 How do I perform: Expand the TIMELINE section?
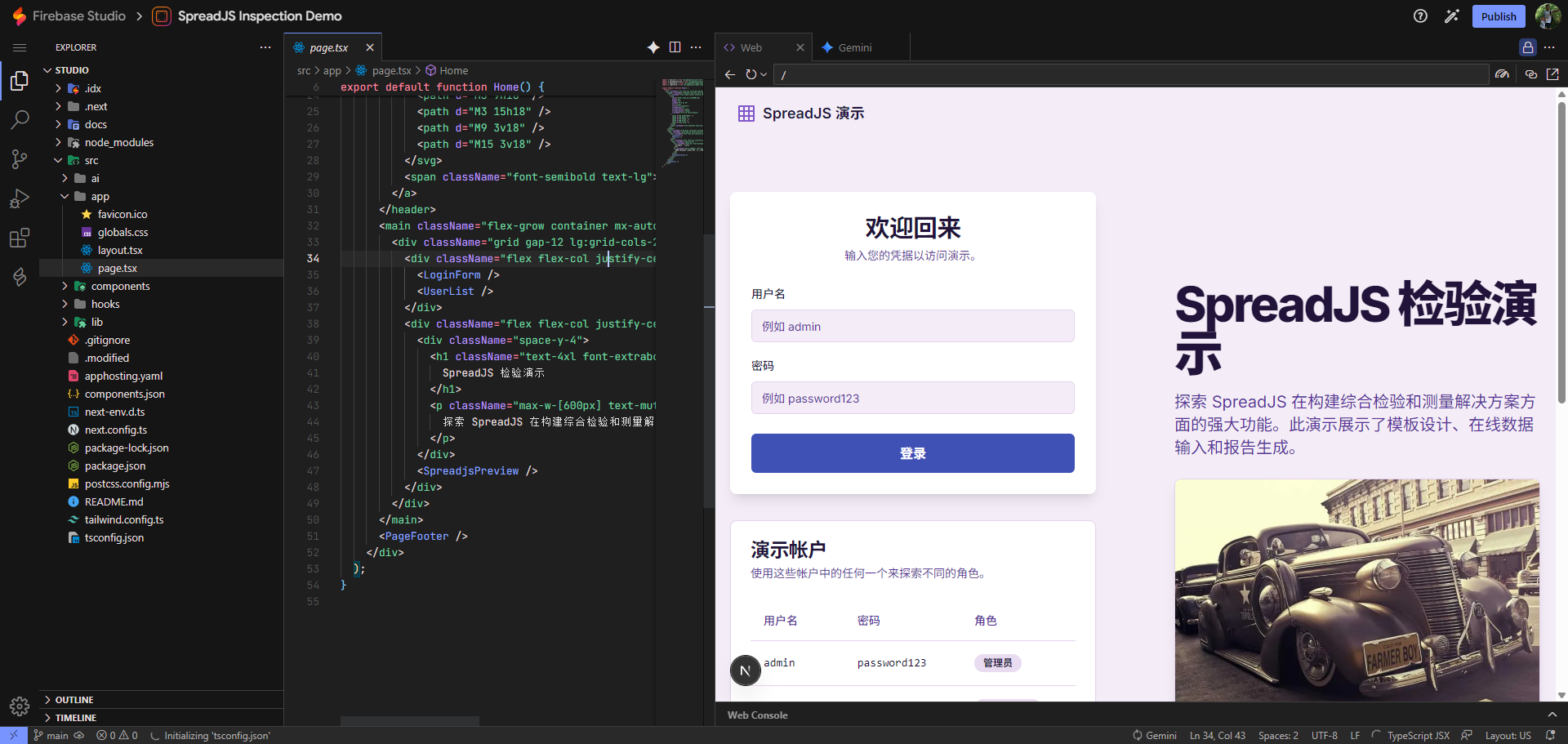tap(161, 718)
